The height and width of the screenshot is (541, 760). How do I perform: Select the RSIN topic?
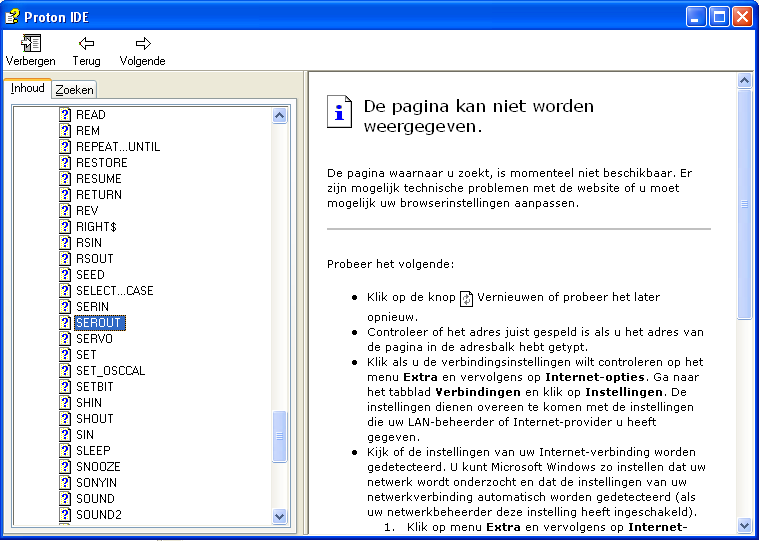tap(89, 243)
